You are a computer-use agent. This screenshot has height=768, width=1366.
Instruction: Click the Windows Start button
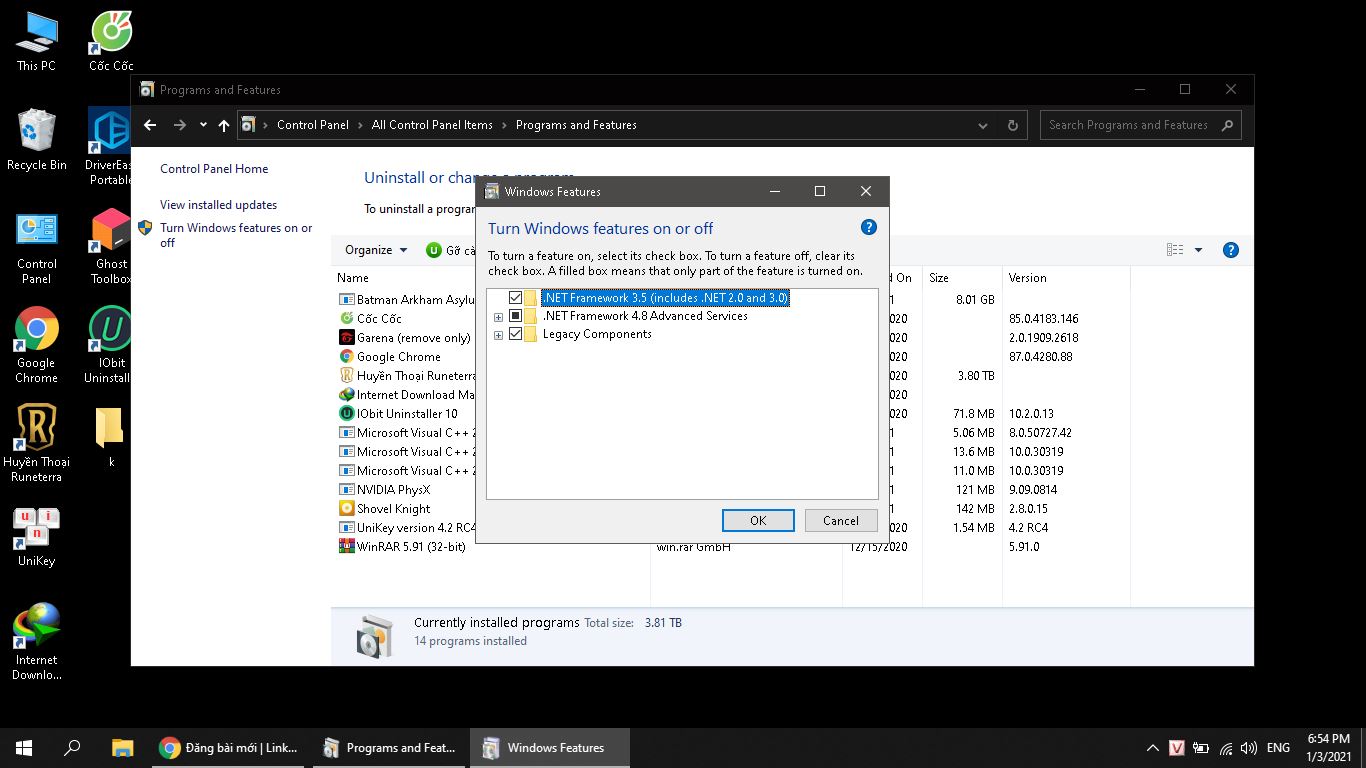click(24, 747)
